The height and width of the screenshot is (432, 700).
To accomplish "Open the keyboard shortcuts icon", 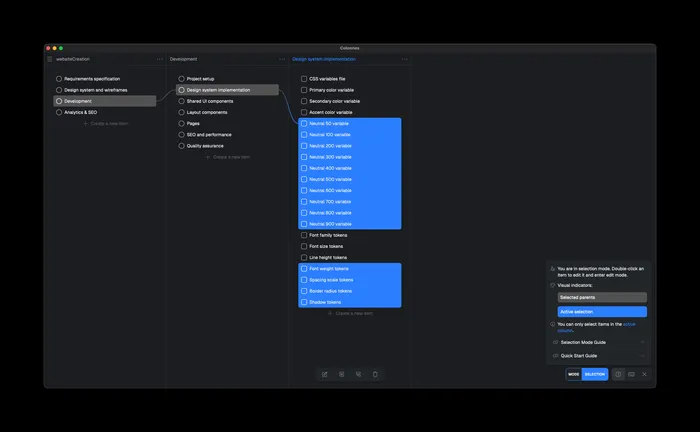I will [631, 374].
